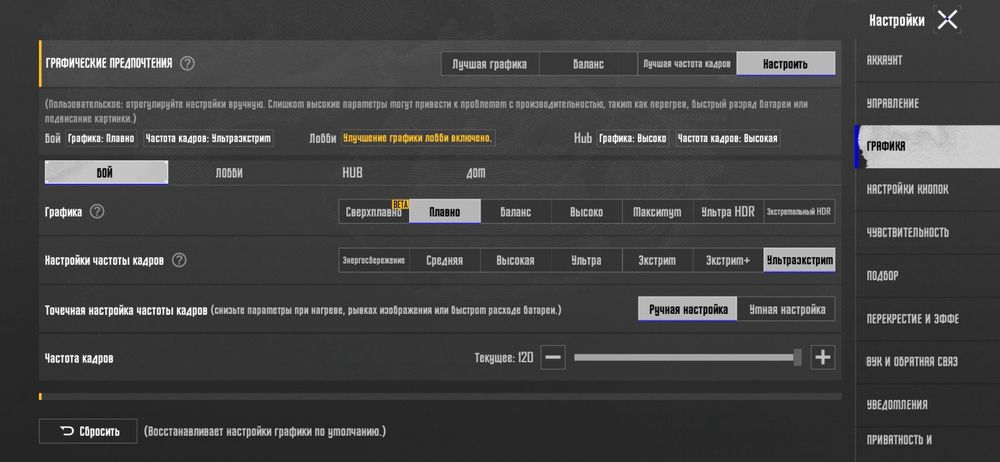
Task: Enable Ручная настройка frame tuning
Action: click(688, 309)
